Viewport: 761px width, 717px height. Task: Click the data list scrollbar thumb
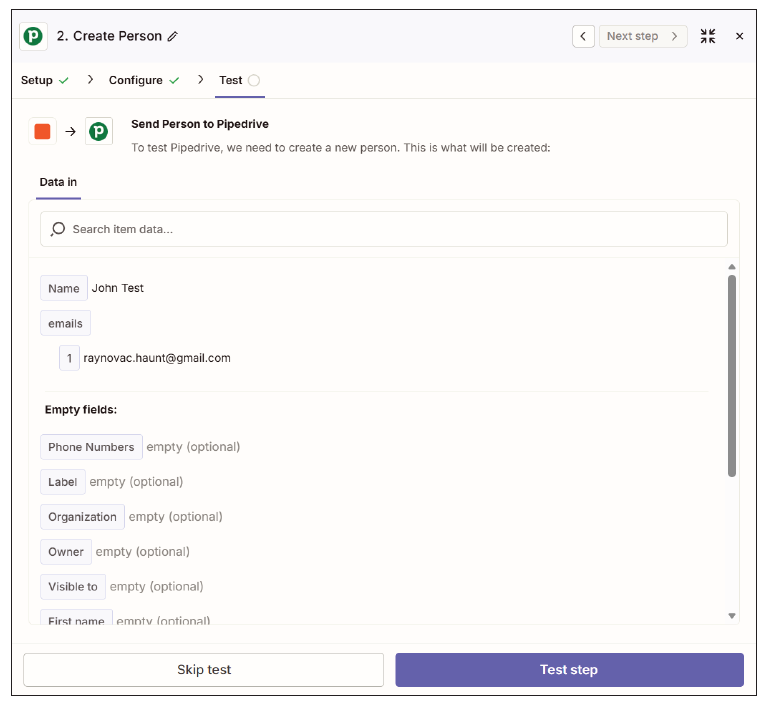coord(732,376)
